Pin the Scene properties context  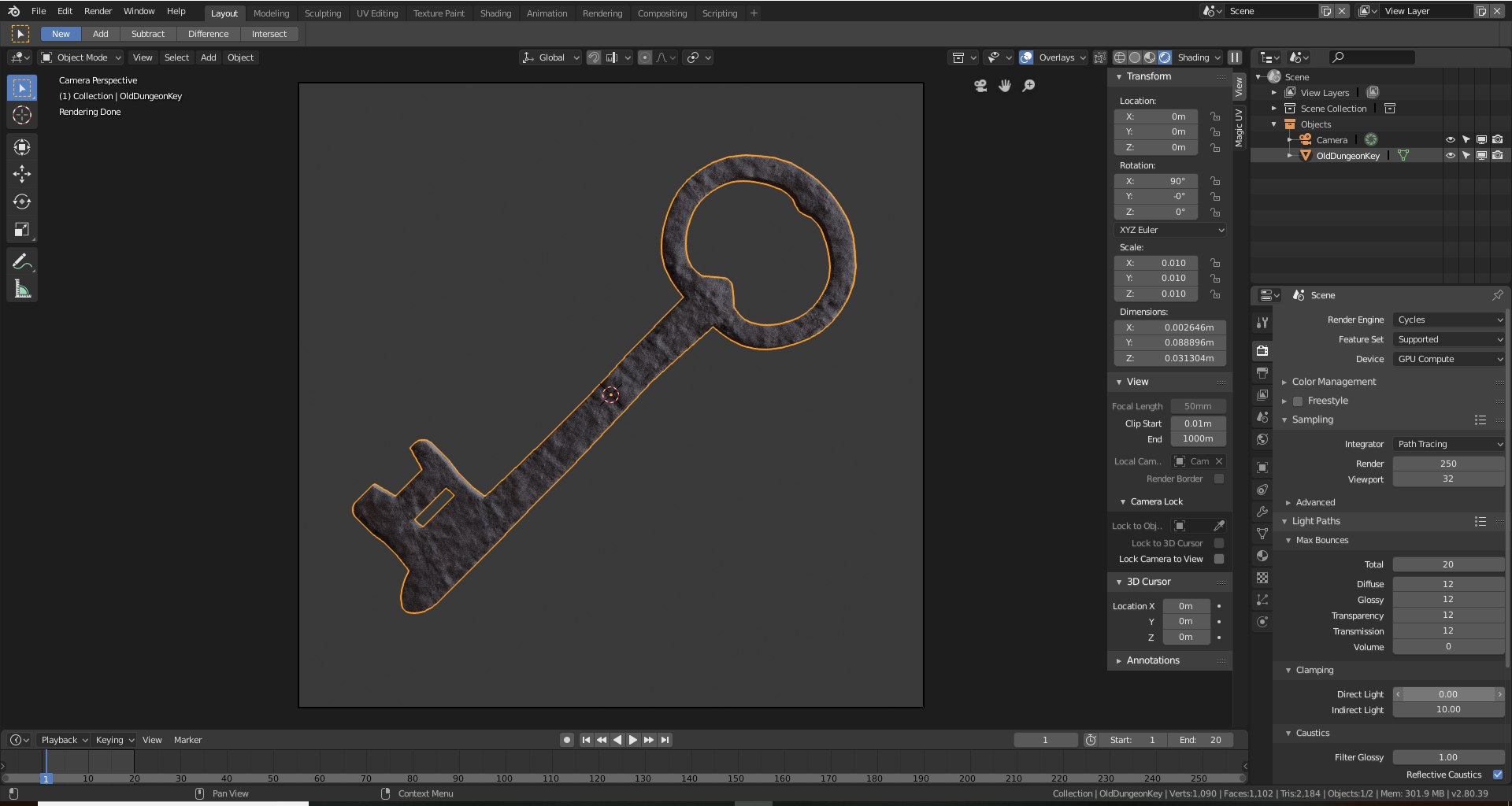[1497, 295]
